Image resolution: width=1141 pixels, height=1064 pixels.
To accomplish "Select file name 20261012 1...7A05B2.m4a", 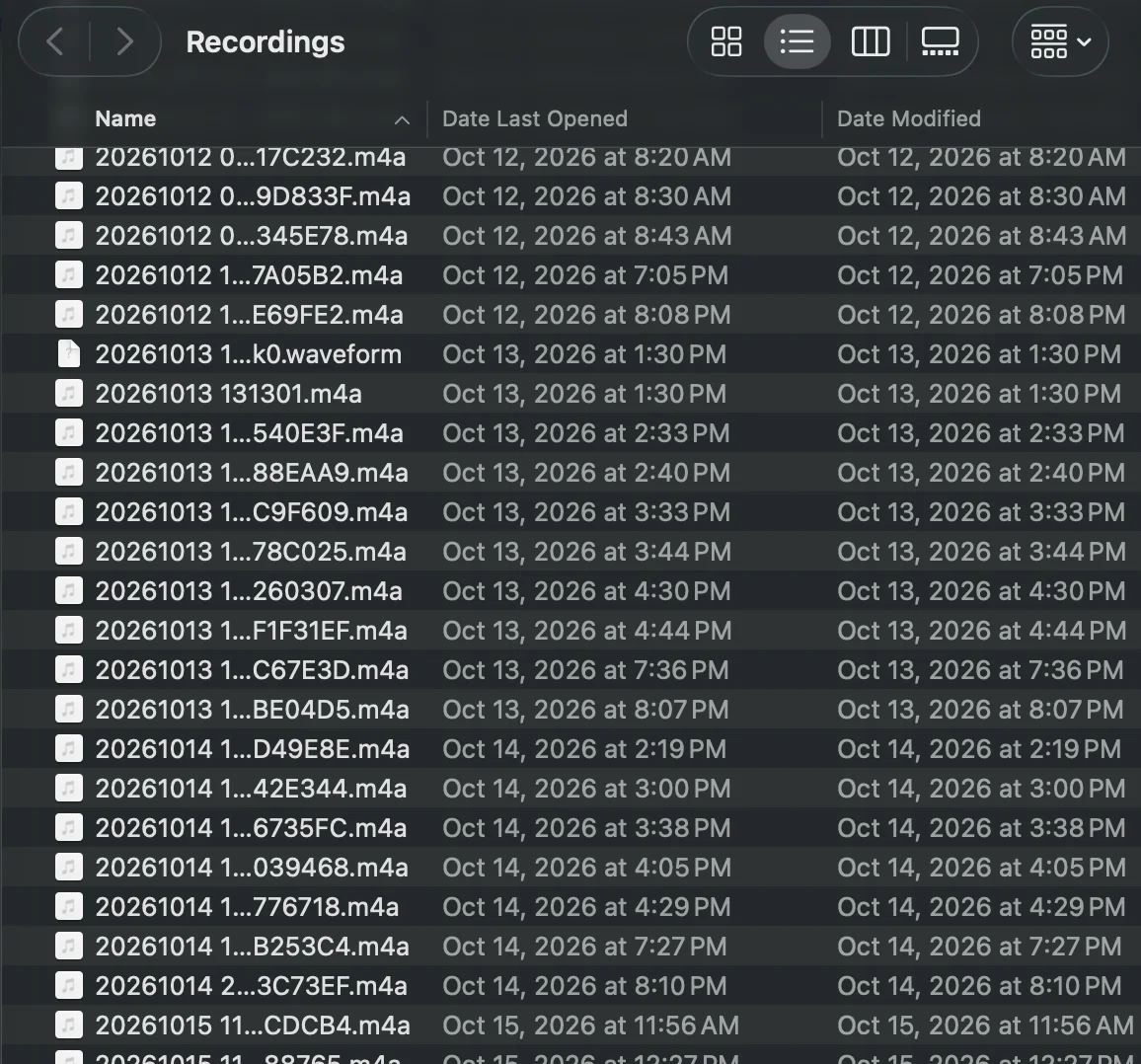I will pyautogui.click(x=249, y=275).
